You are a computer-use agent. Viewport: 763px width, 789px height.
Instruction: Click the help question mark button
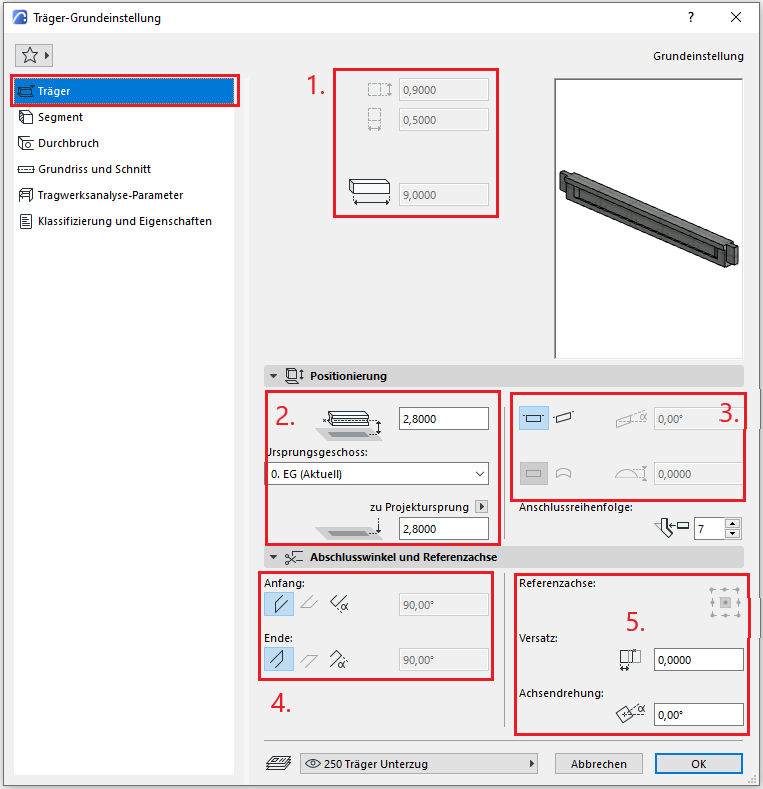tap(691, 18)
